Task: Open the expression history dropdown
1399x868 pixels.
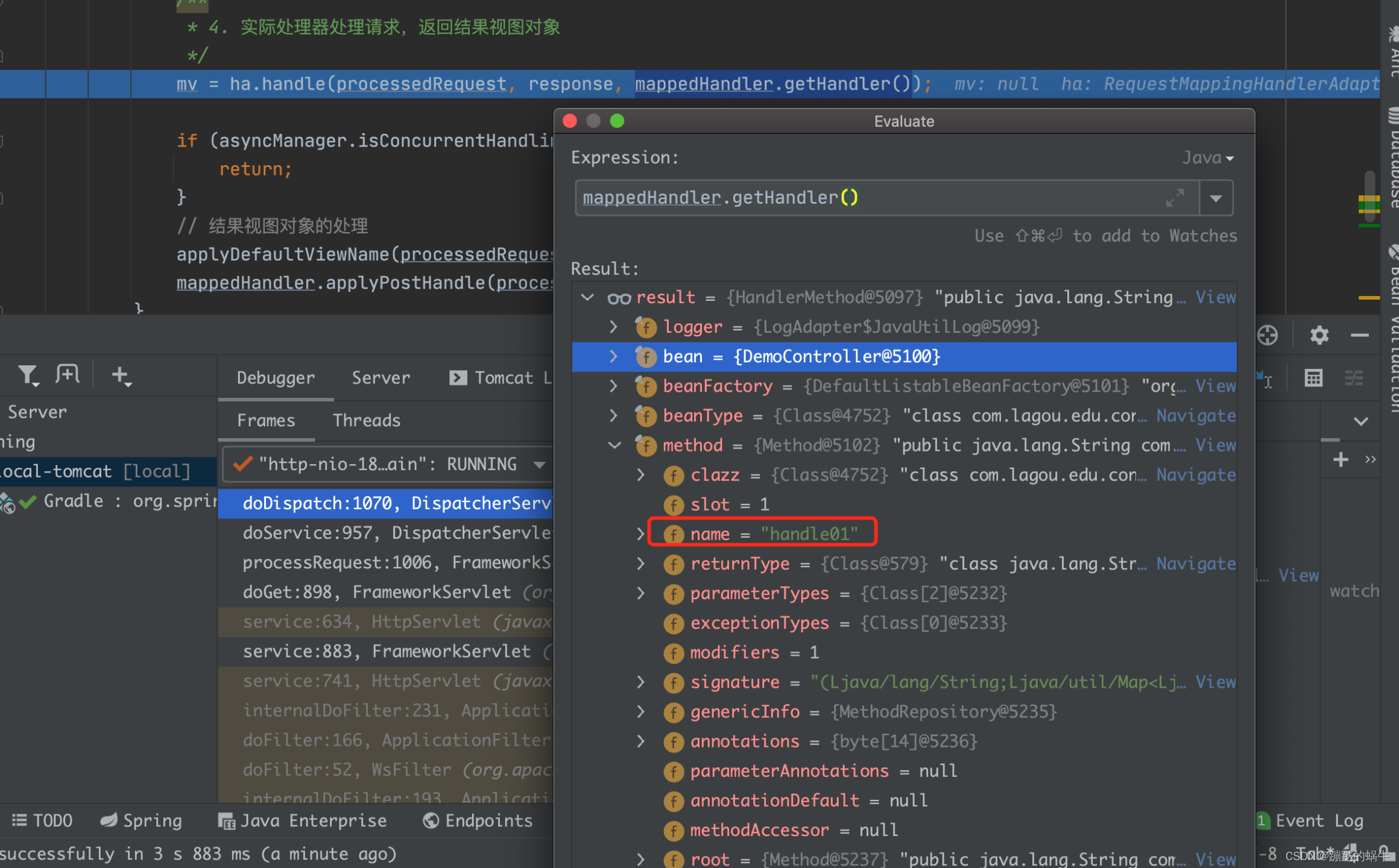Action: click(x=1216, y=198)
